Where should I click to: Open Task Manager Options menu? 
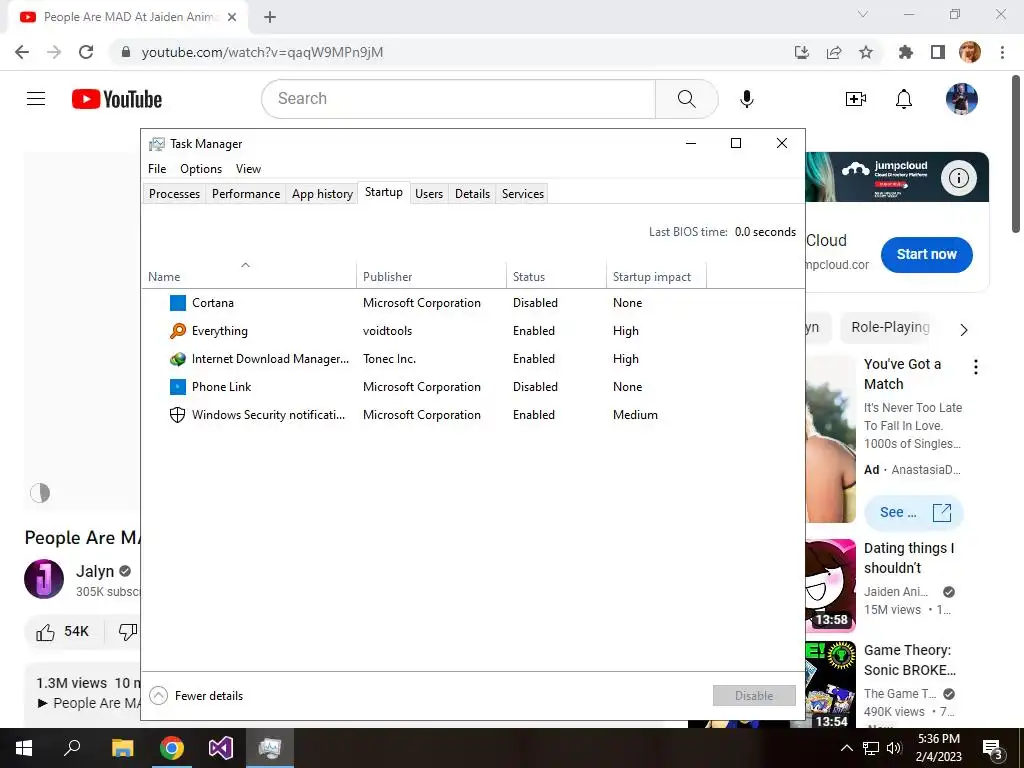201,169
